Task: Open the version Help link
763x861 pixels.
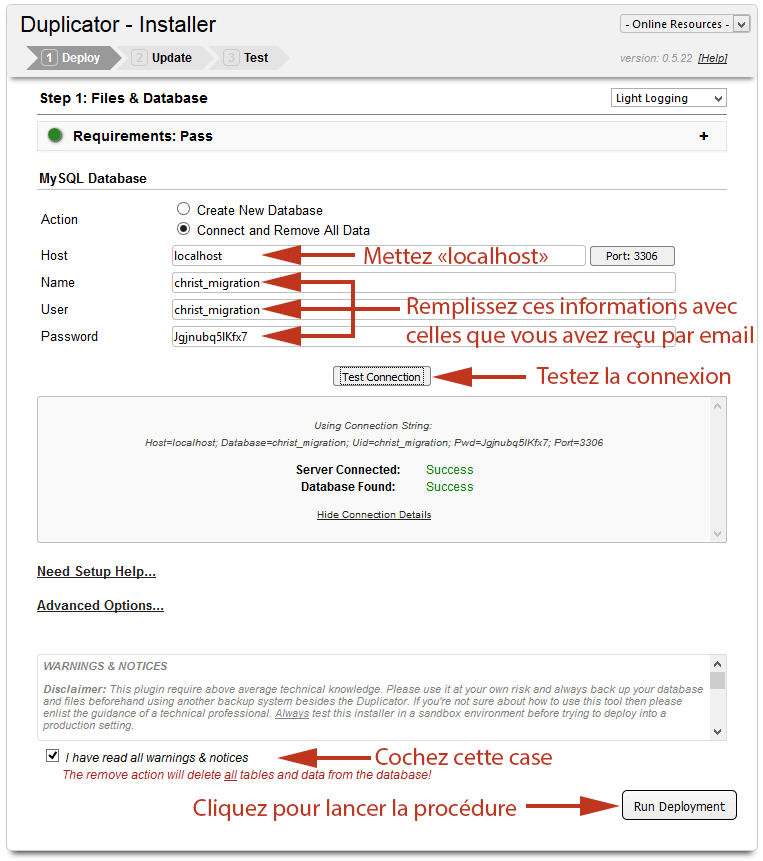Action: coord(712,58)
